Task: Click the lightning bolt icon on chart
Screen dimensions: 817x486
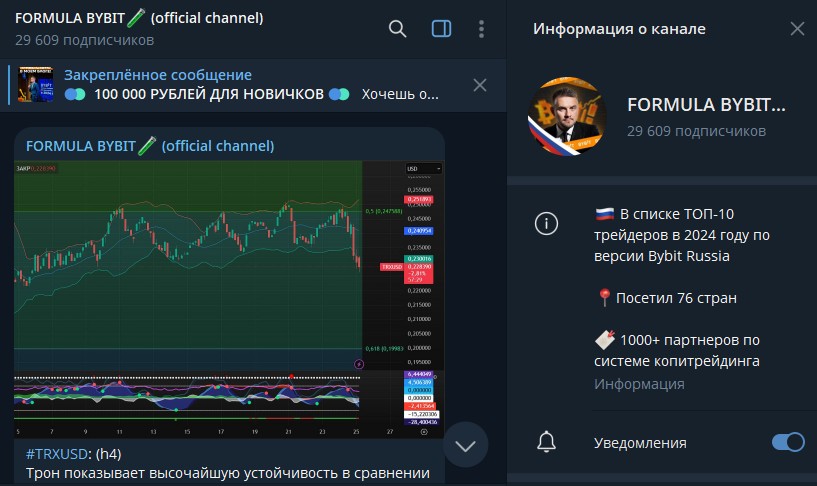Action: 358,364
